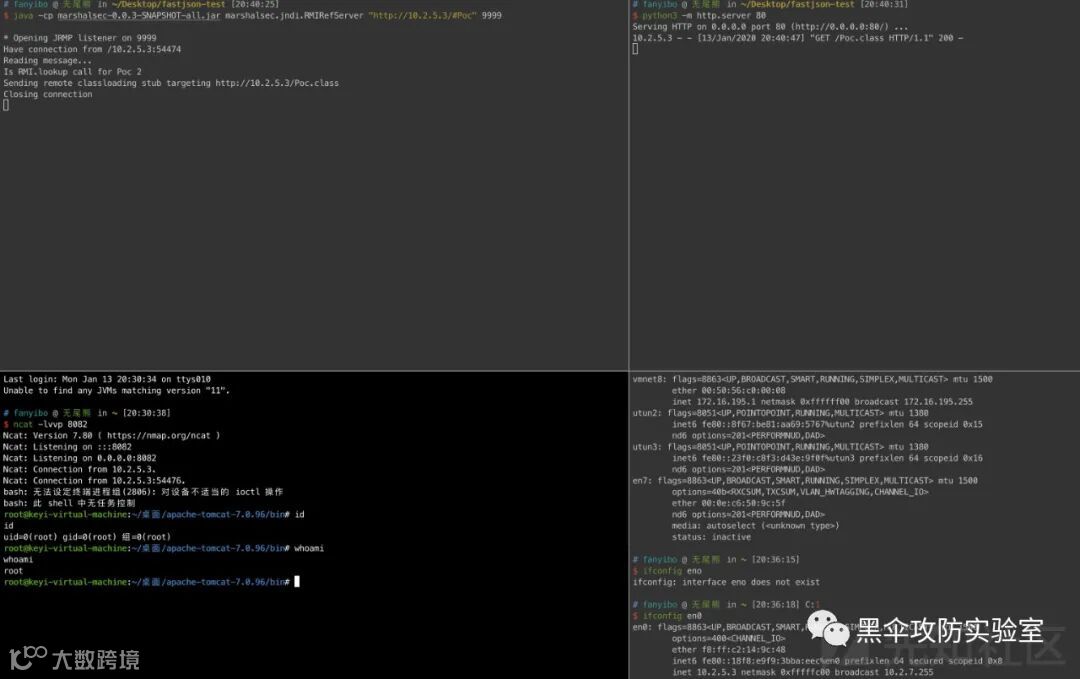Click the https://nmap.org/ncat URL
This screenshot has width=1080, height=679.
tap(158, 436)
